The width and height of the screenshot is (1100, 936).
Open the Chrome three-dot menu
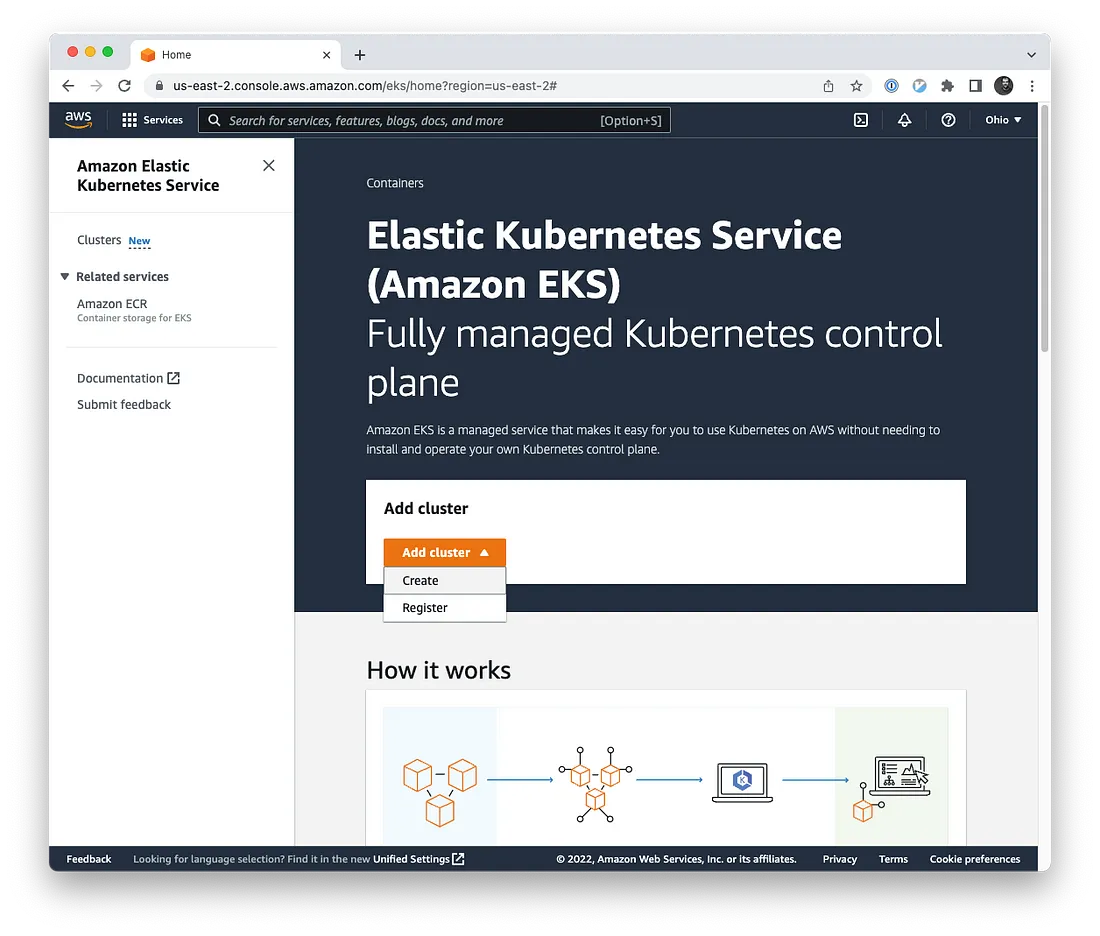pos(1031,86)
